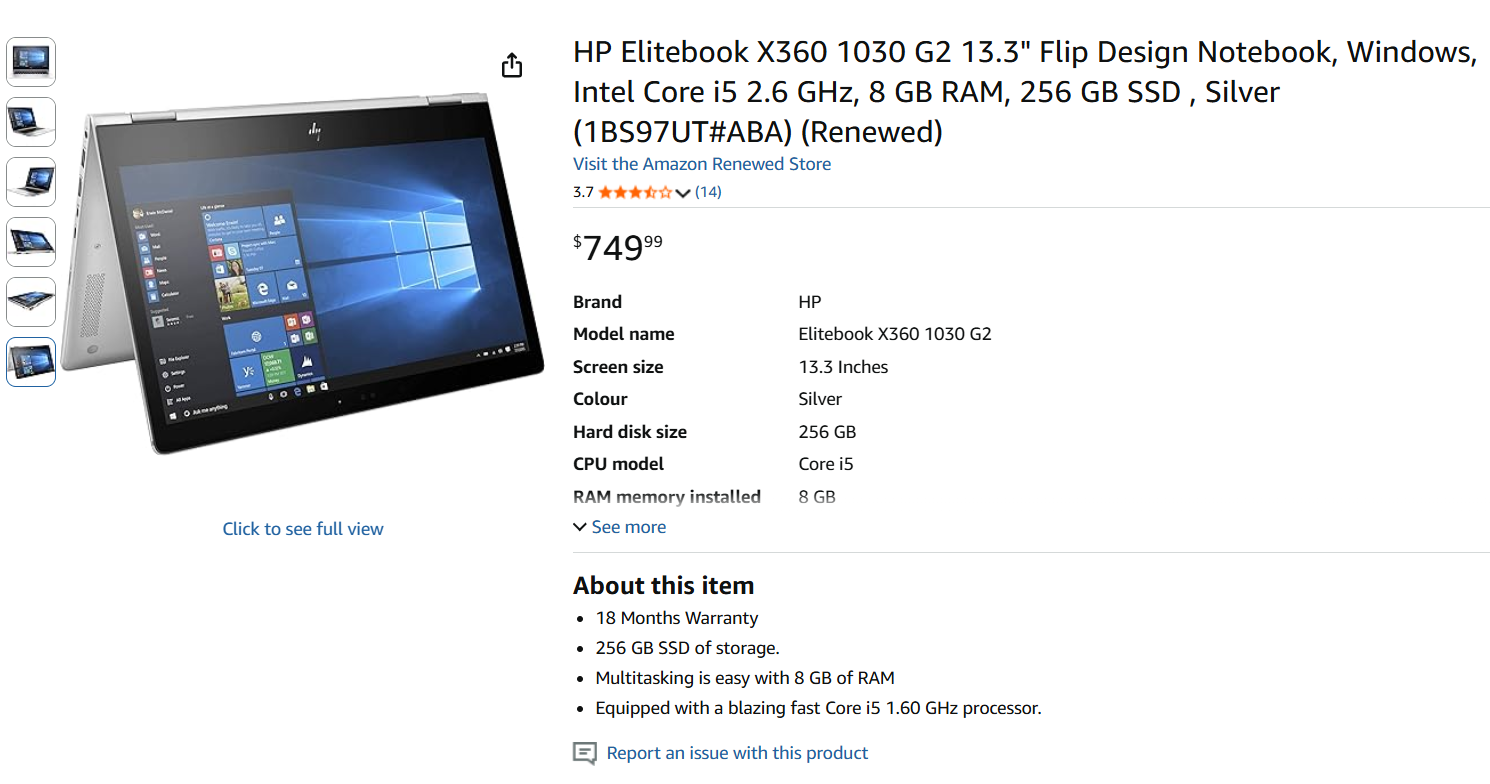Open the Visit the Amazon Renewed Store link
This screenshot has width=1490, height=784.
pyautogui.click(x=702, y=164)
